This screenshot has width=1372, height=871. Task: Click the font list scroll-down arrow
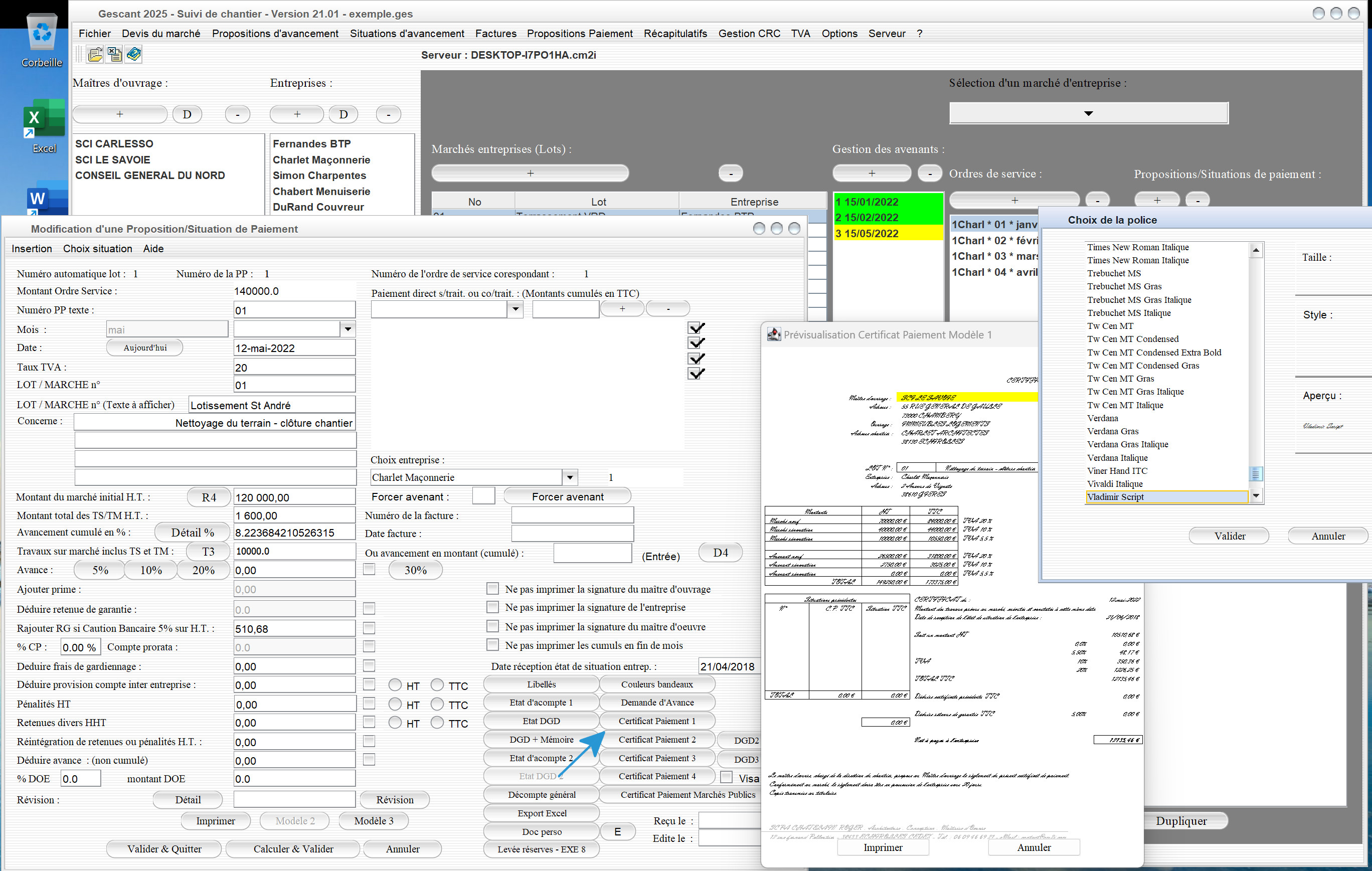pyautogui.click(x=1256, y=496)
